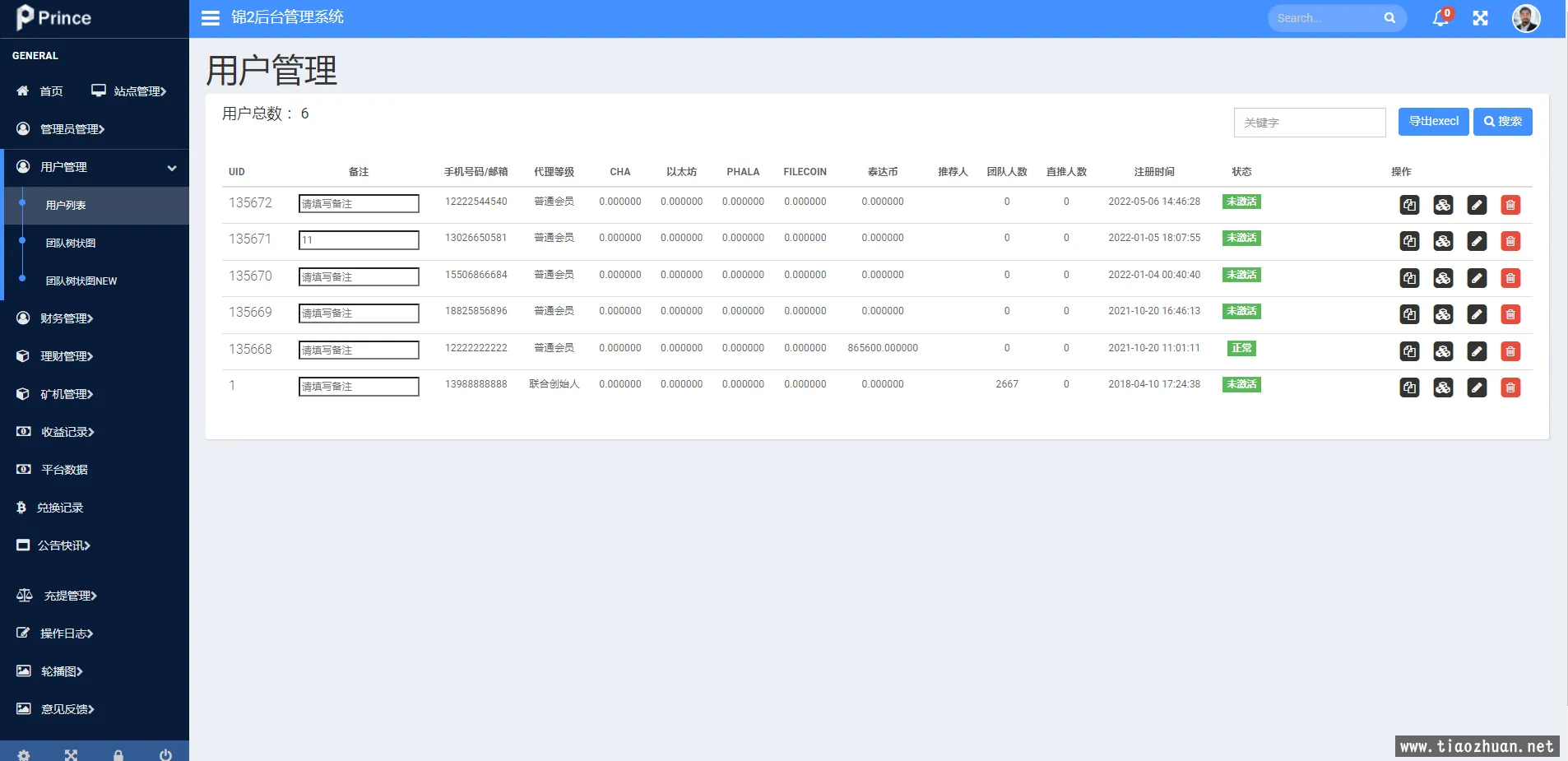Delete user 135672 with the red trash icon
The height and width of the screenshot is (761, 1568).
coord(1510,205)
